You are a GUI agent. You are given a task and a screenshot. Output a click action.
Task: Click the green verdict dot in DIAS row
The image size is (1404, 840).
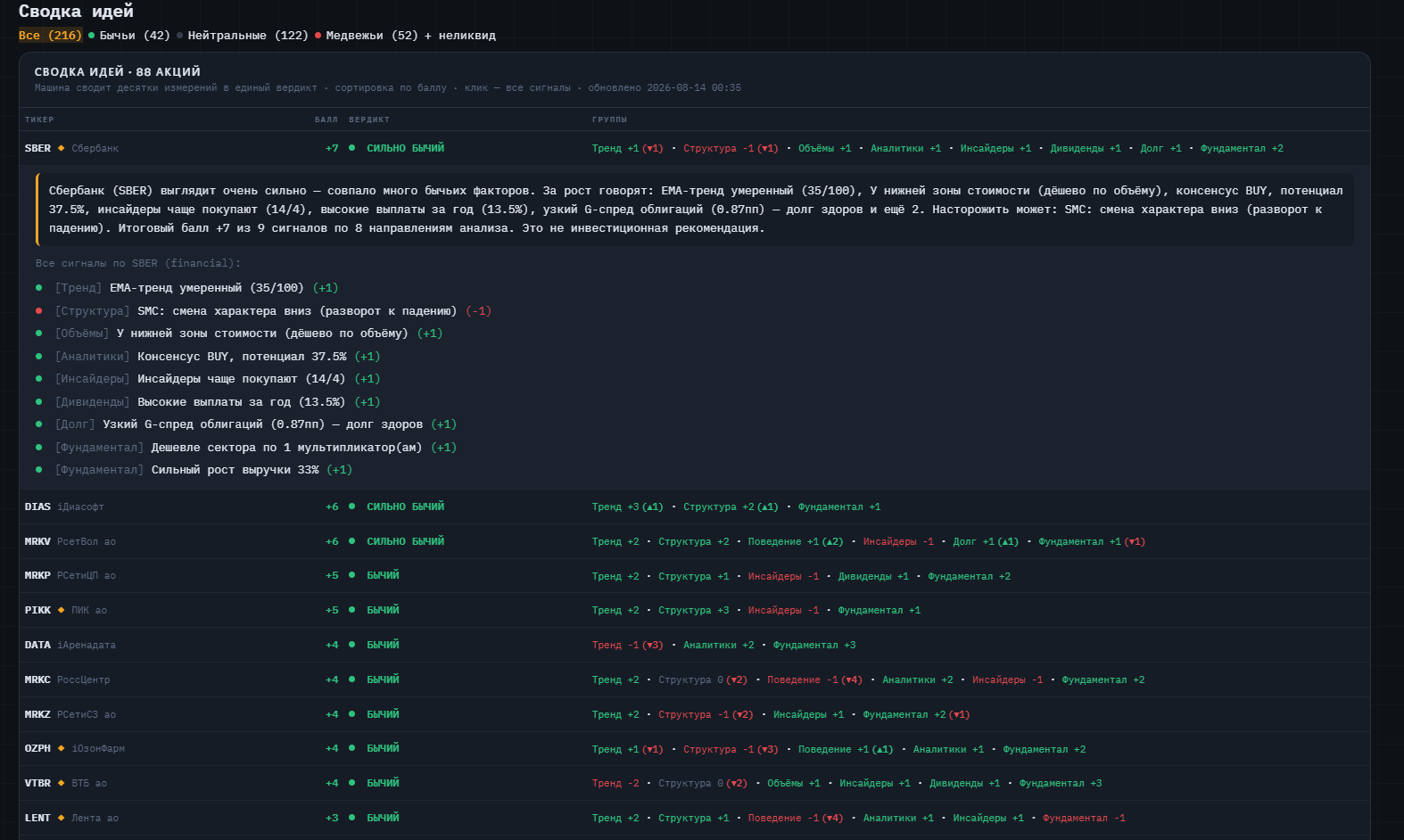pyautogui.click(x=352, y=506)
